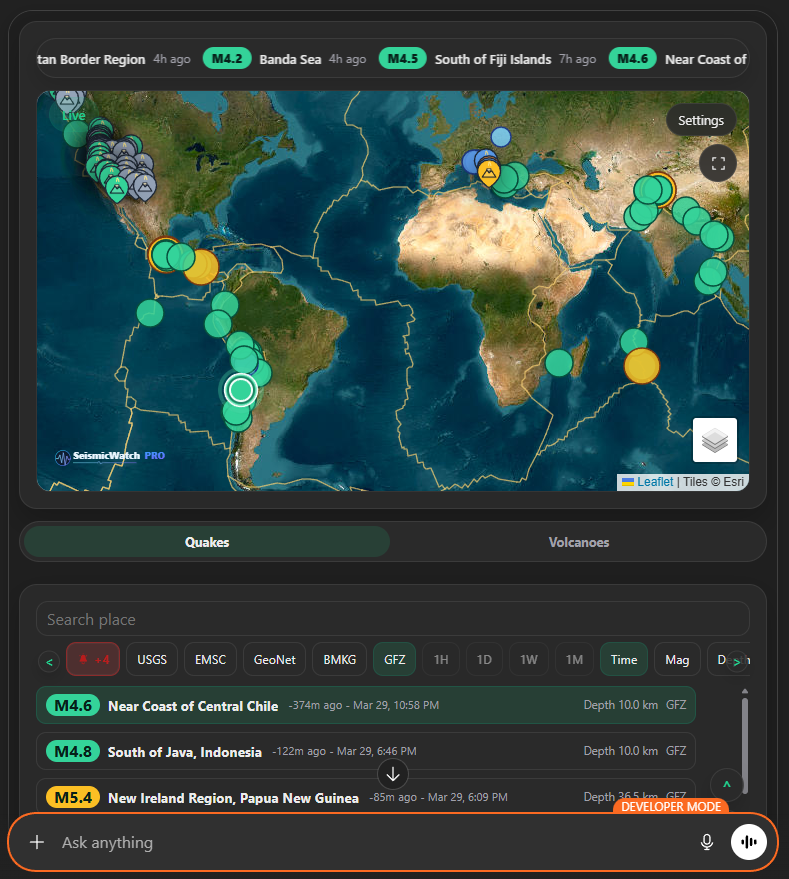Click the Search place input field

click(x=392, y=619)
